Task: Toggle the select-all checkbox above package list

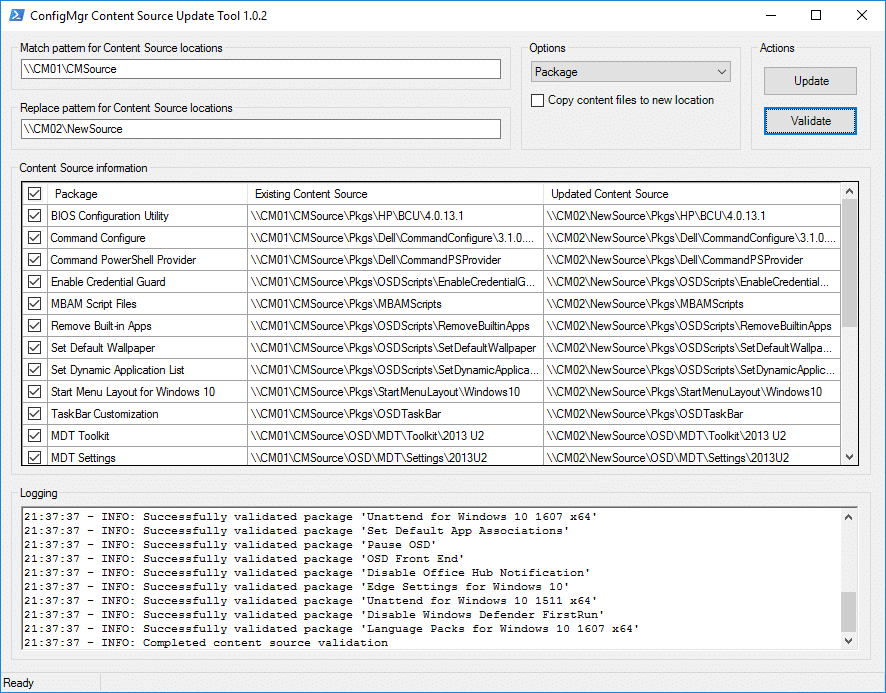Action: click(x=34, y=193)
